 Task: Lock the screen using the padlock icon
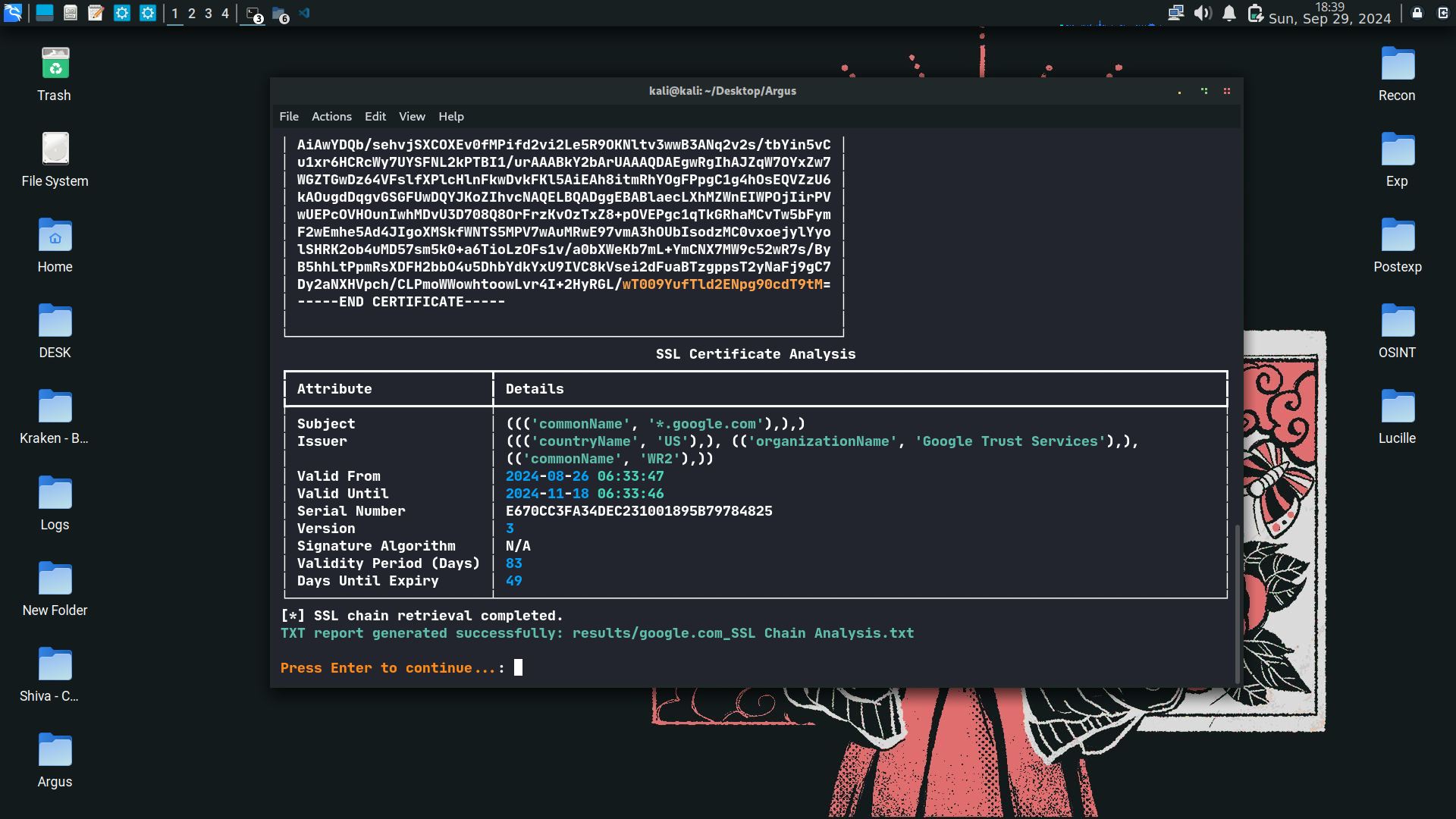click(x=1417, y=13)
